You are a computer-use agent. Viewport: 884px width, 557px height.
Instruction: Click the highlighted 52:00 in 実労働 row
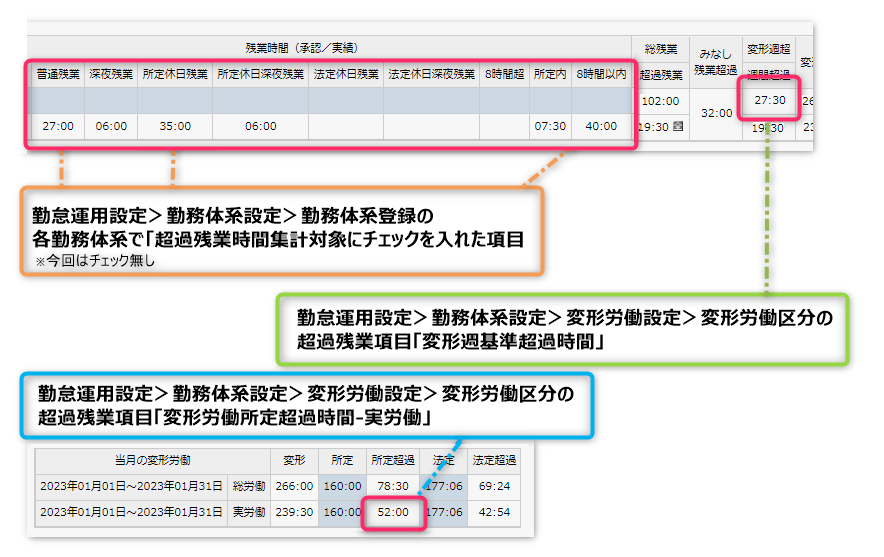[393, 512]
